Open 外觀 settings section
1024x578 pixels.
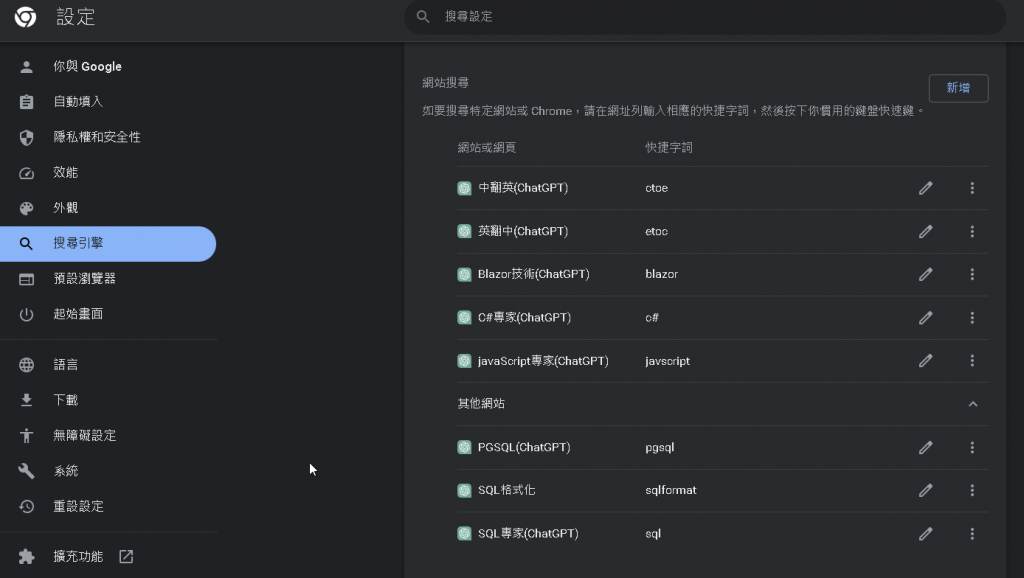click(x=108, y=208)
